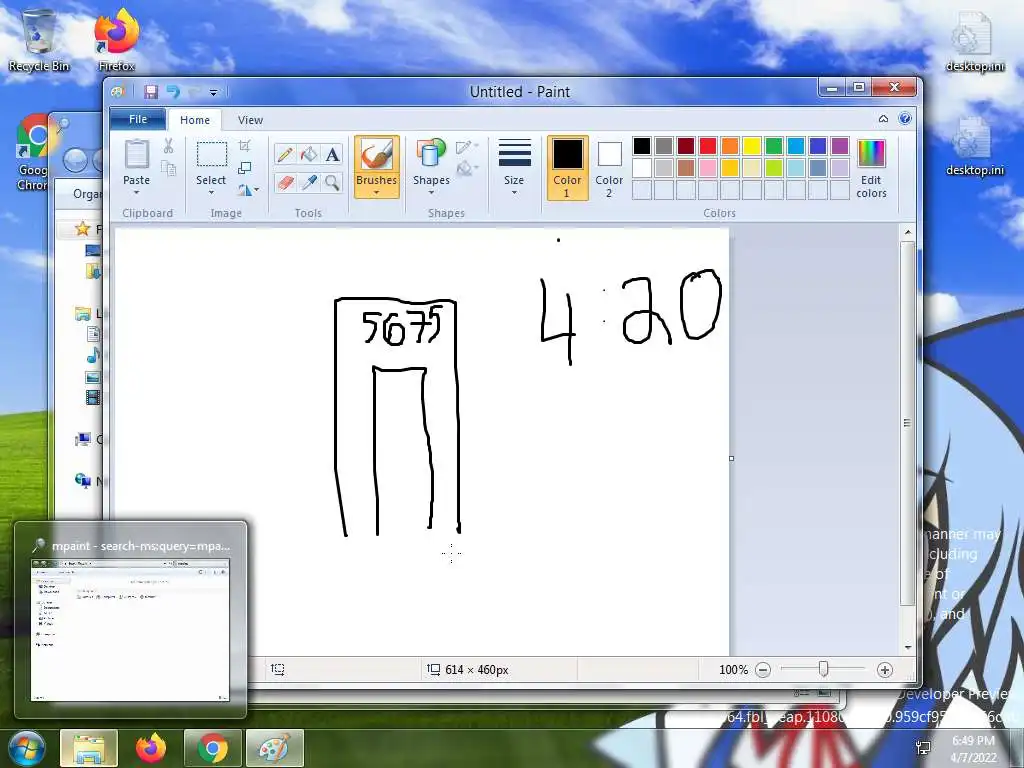Click the zoom slider handle
The image size is (1024, 768).
(824, 669)
